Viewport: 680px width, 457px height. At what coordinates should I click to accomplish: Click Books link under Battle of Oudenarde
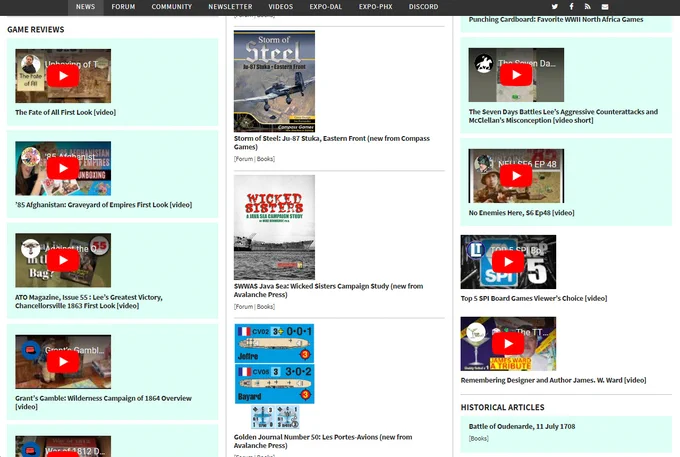coord(479,439)
